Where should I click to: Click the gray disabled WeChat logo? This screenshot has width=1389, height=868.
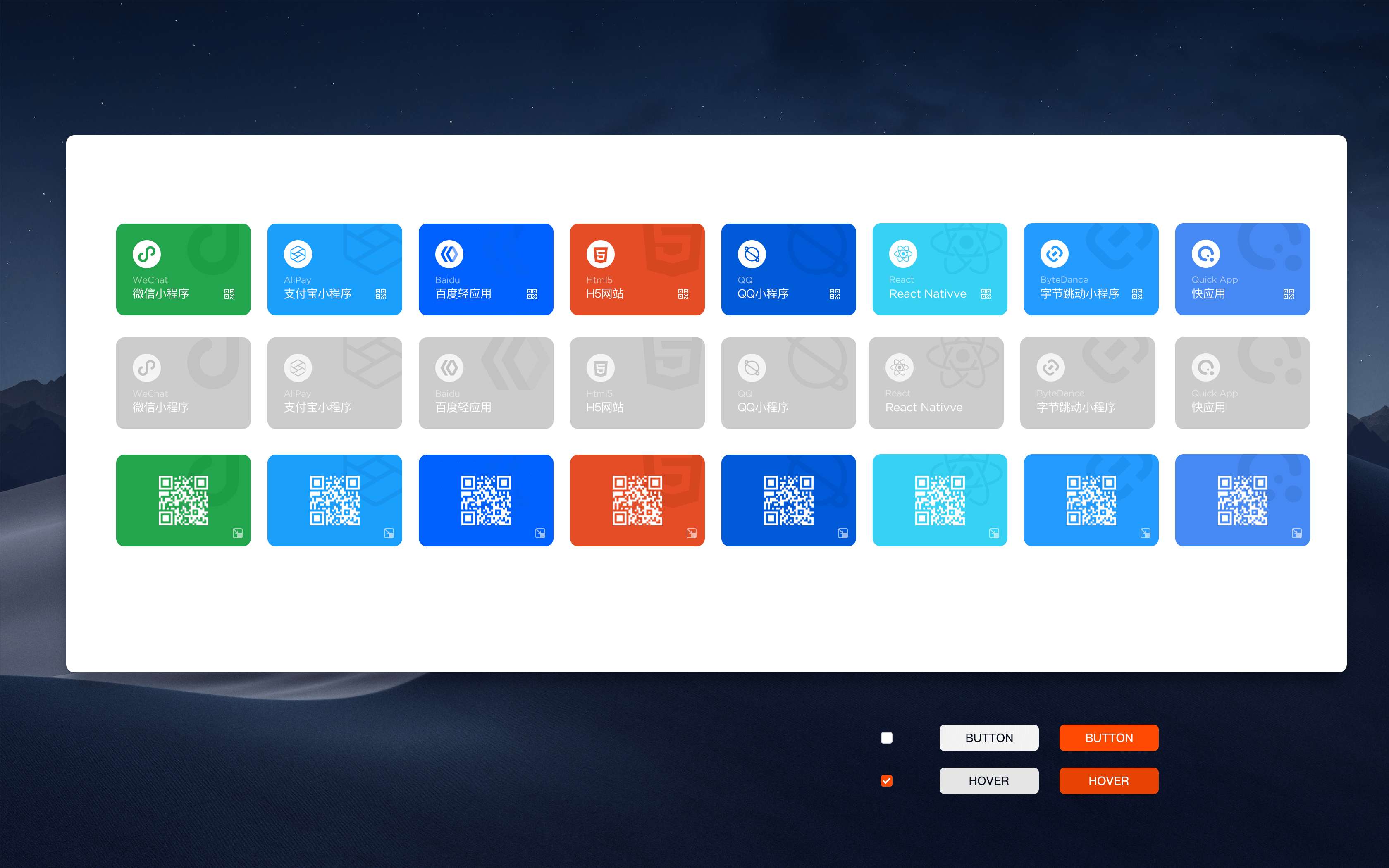(x=146, y=367)
